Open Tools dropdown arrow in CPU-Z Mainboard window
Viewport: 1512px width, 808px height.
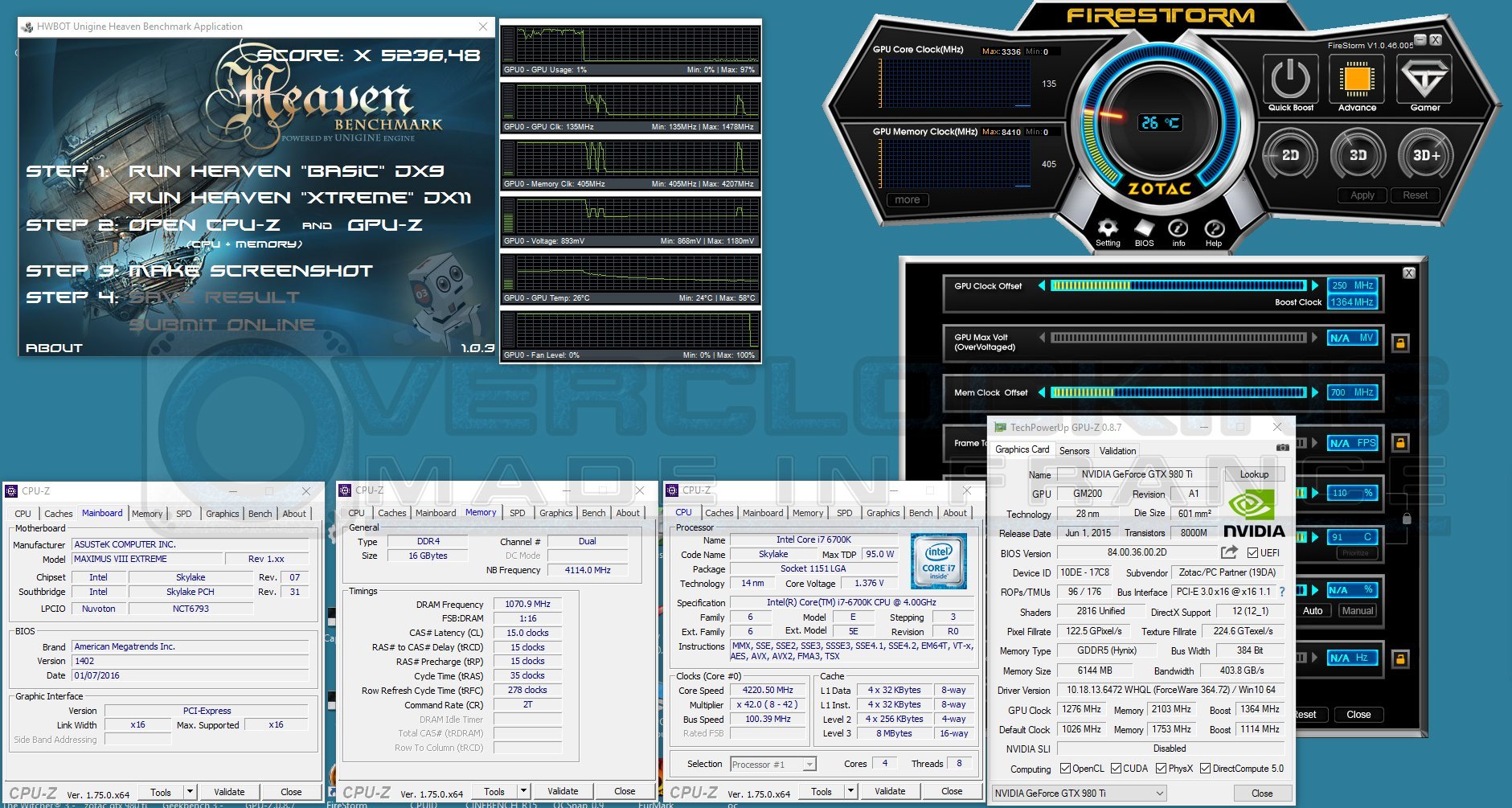click(x=190, y=792)
